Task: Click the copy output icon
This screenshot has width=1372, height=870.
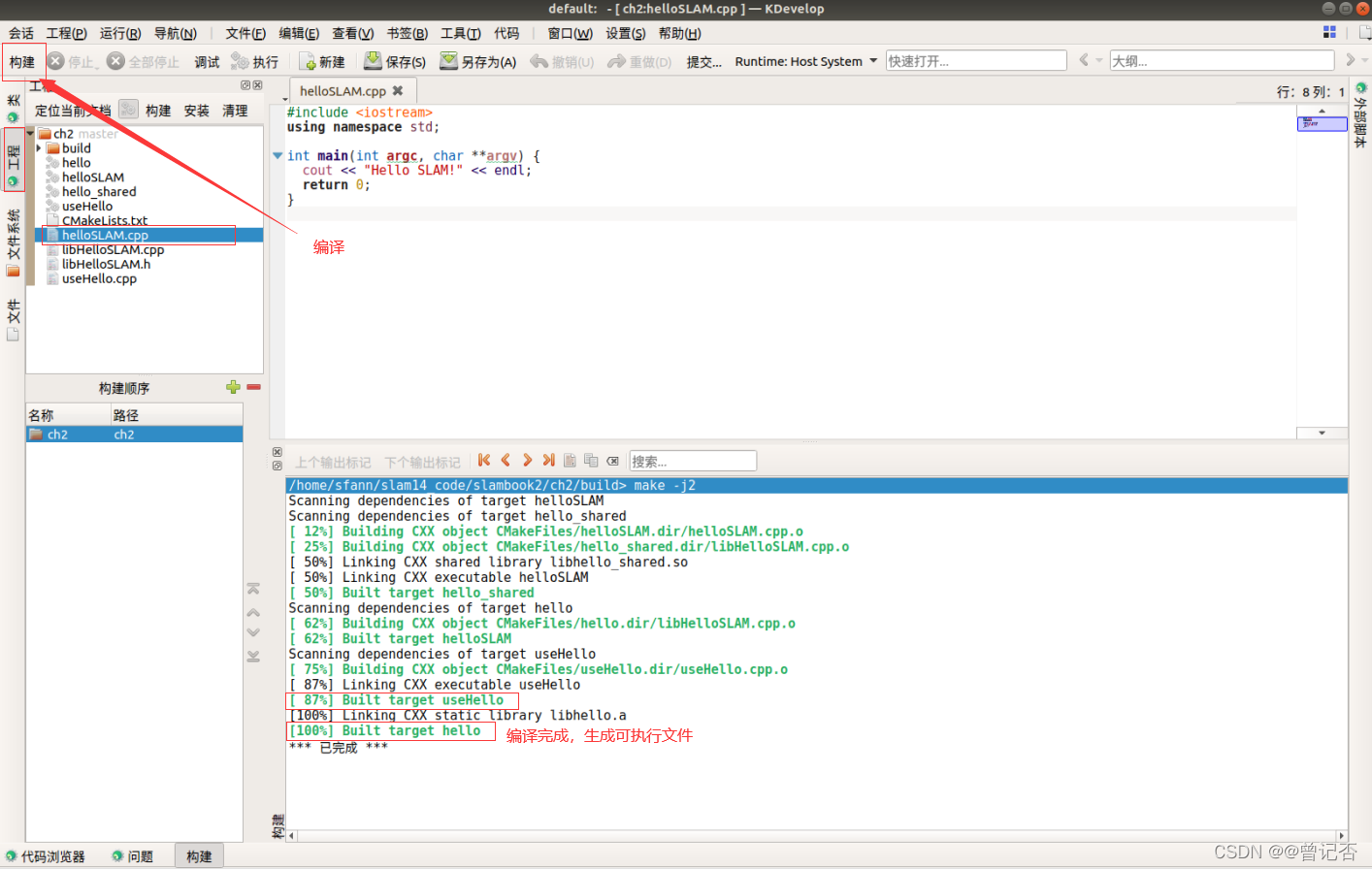Action: (591, 461)
